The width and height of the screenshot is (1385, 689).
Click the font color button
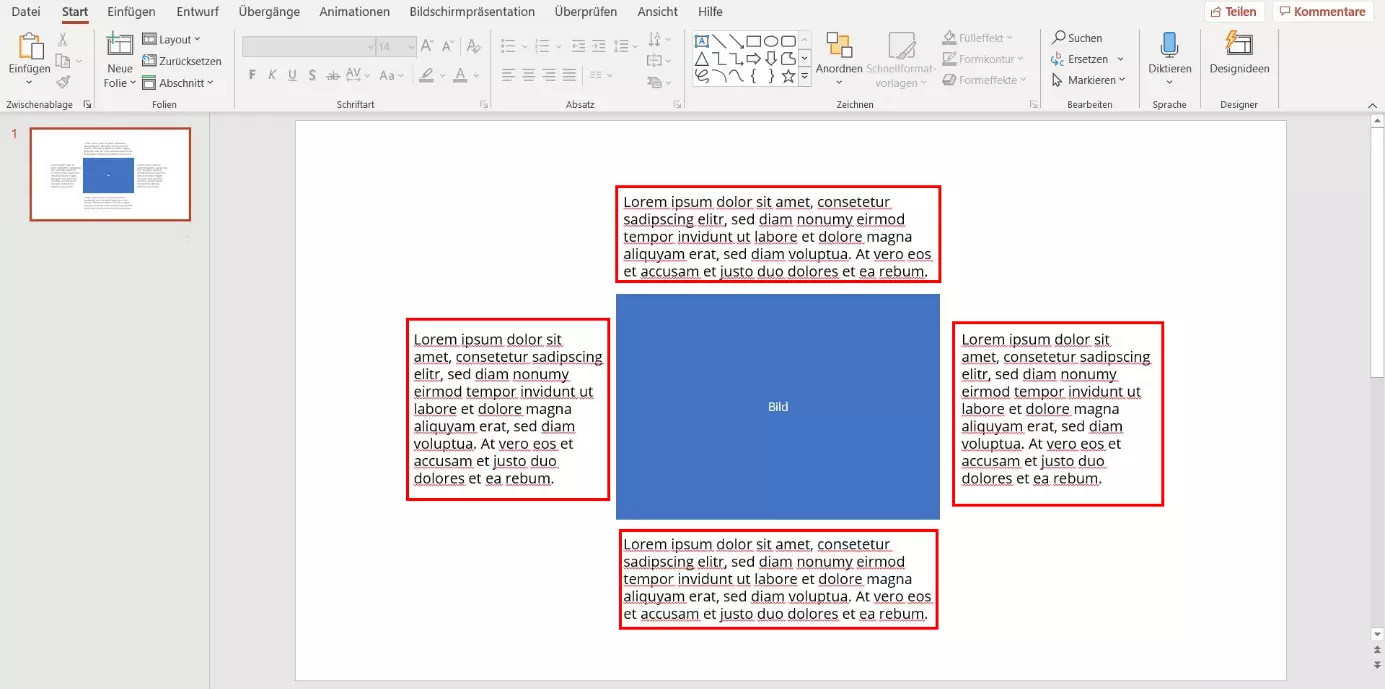[460, 75]
